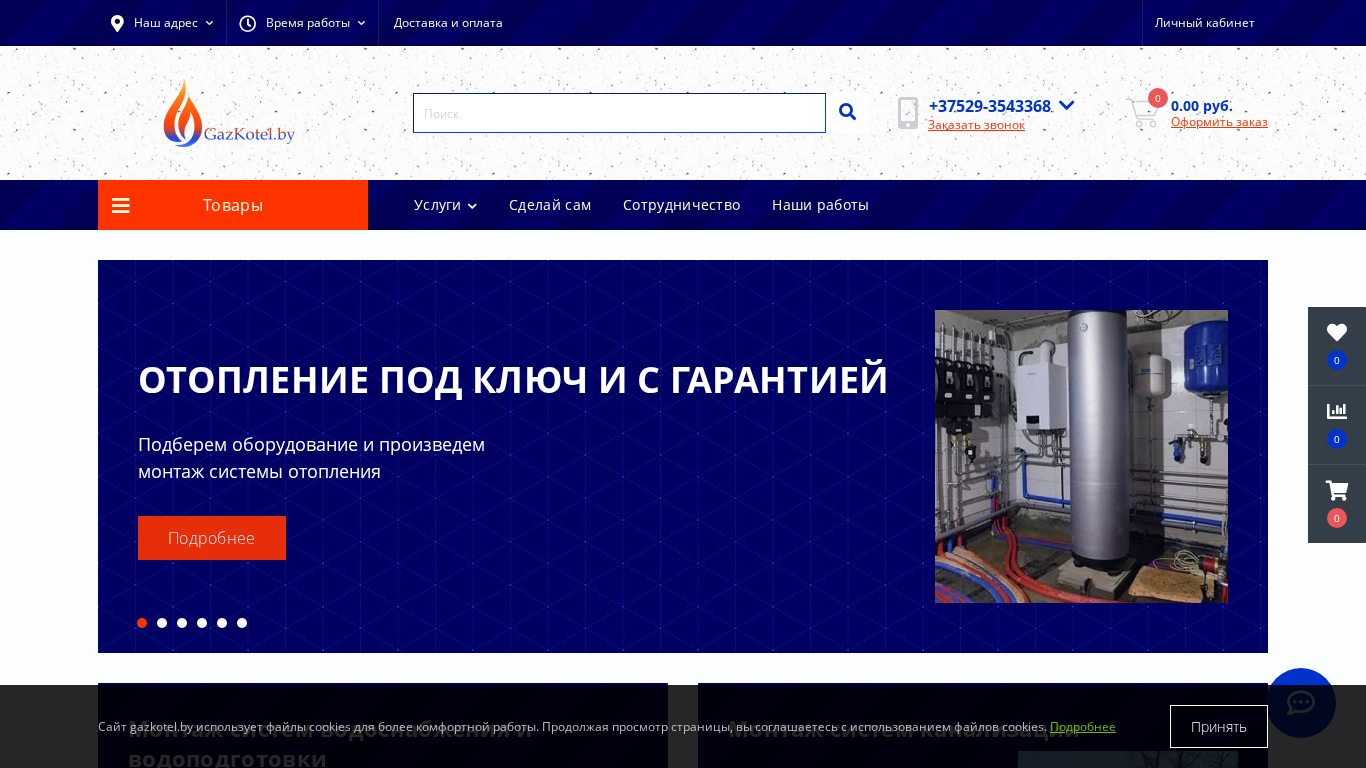Select the second slider dot
The width and height of the screenshot is (1366, 768).
tap(162, 623)
